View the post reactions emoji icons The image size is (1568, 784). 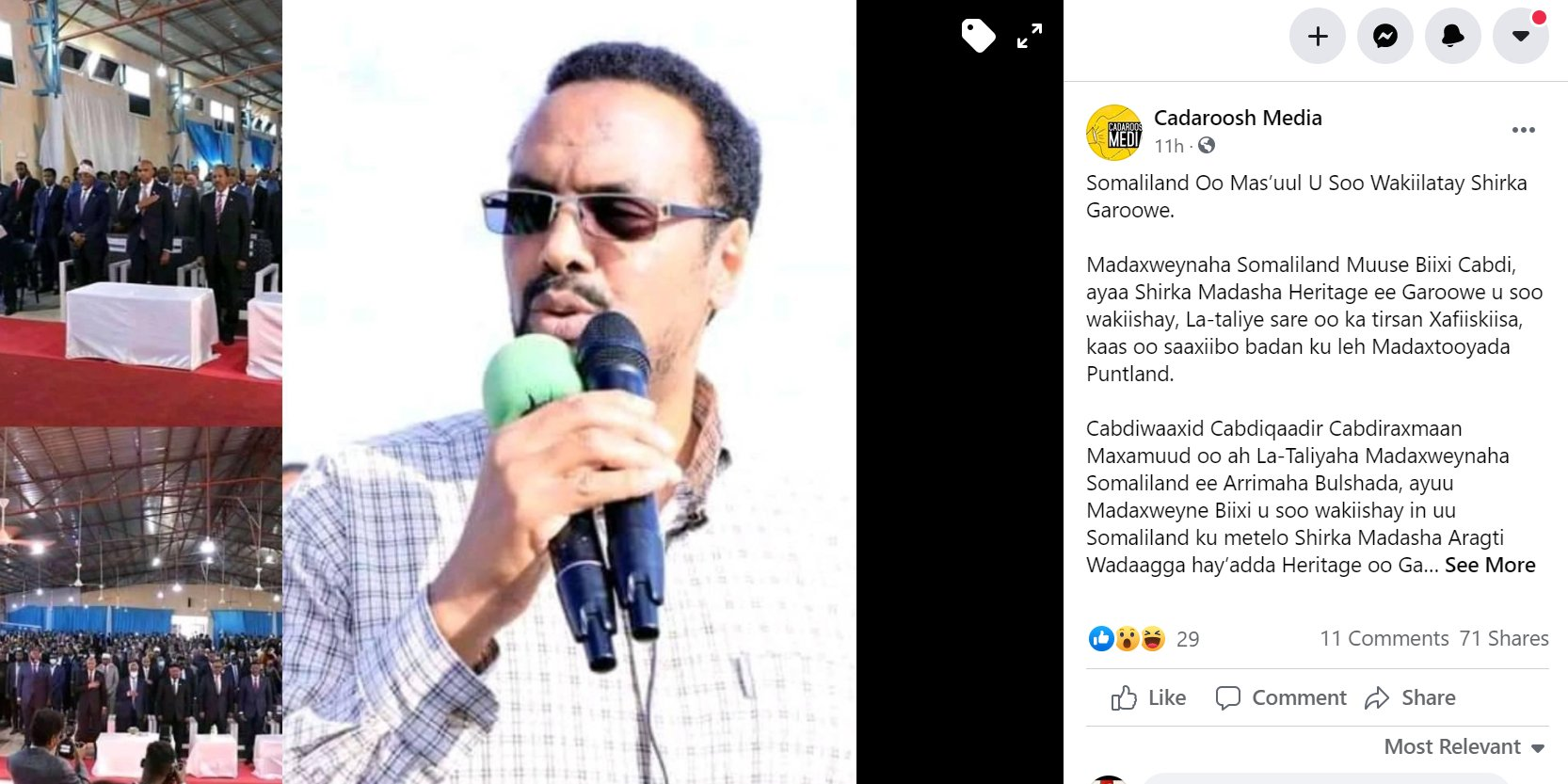tap(1127, 639)
